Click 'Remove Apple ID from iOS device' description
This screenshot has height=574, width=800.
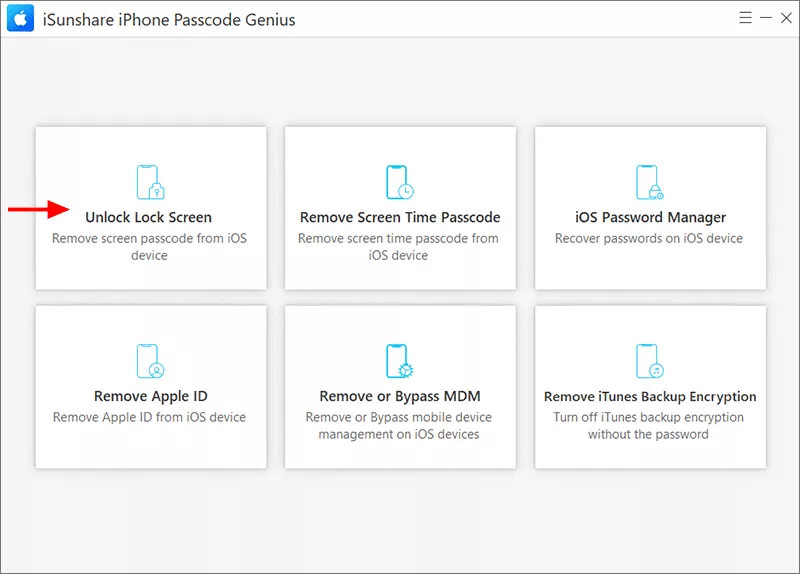149,417
